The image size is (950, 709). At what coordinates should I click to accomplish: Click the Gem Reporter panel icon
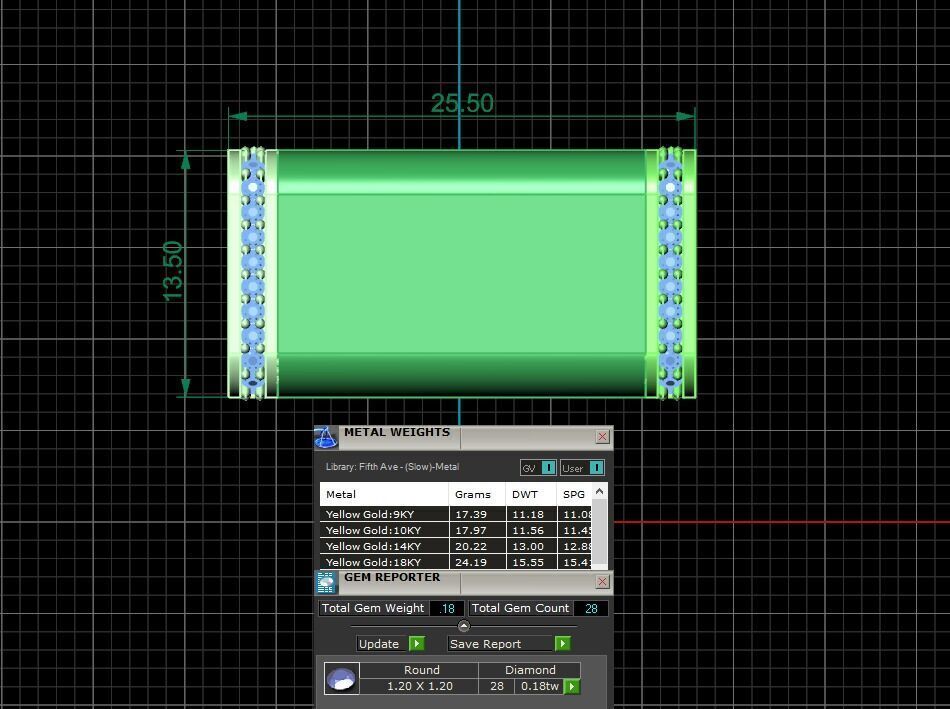[326, 582]
